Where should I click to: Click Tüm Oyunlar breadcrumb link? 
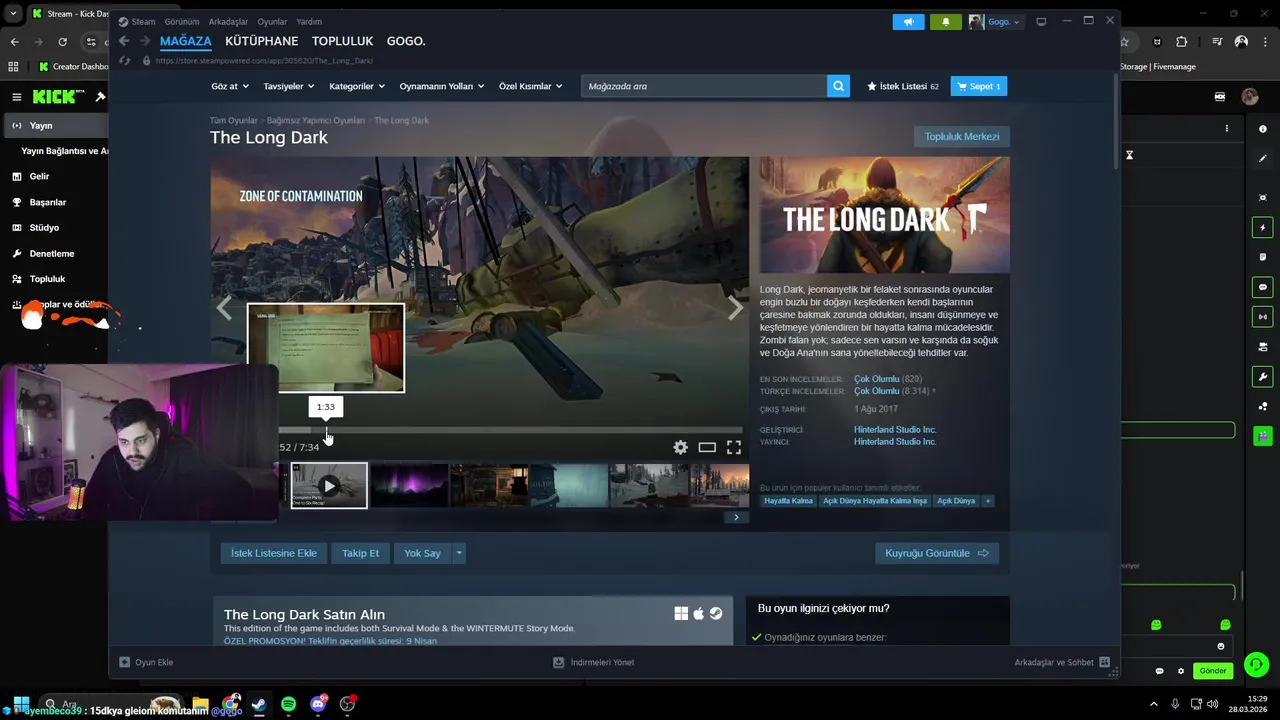click(x=233, y=120)
